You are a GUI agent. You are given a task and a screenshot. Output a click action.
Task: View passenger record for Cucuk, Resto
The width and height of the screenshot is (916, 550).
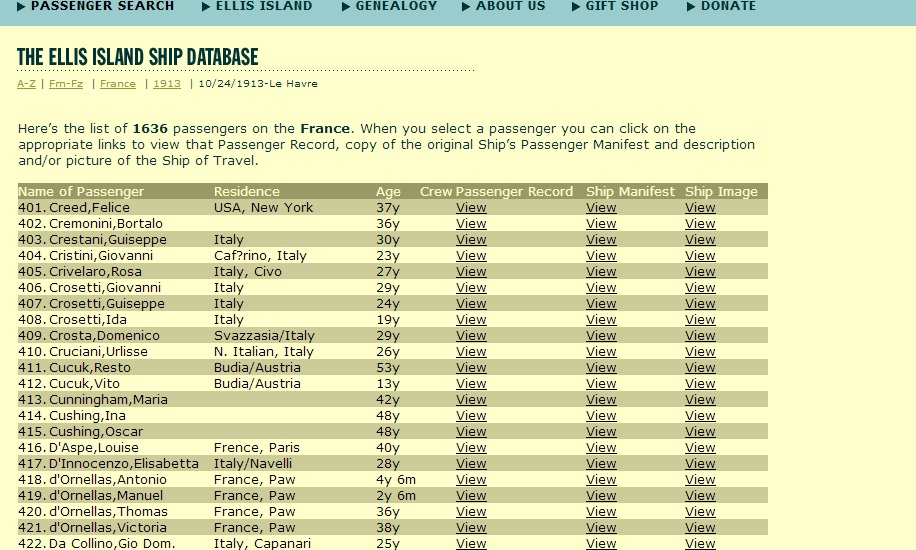click(471, 367)
